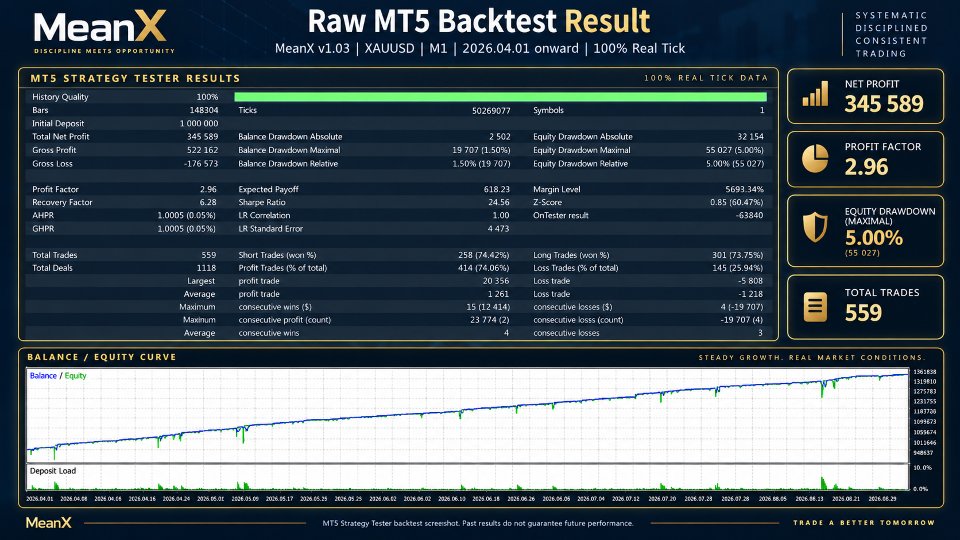Select consecutive wins value 15 (12 414)
Viewport: 960px width, 540px height.
(x=488, y=307)
